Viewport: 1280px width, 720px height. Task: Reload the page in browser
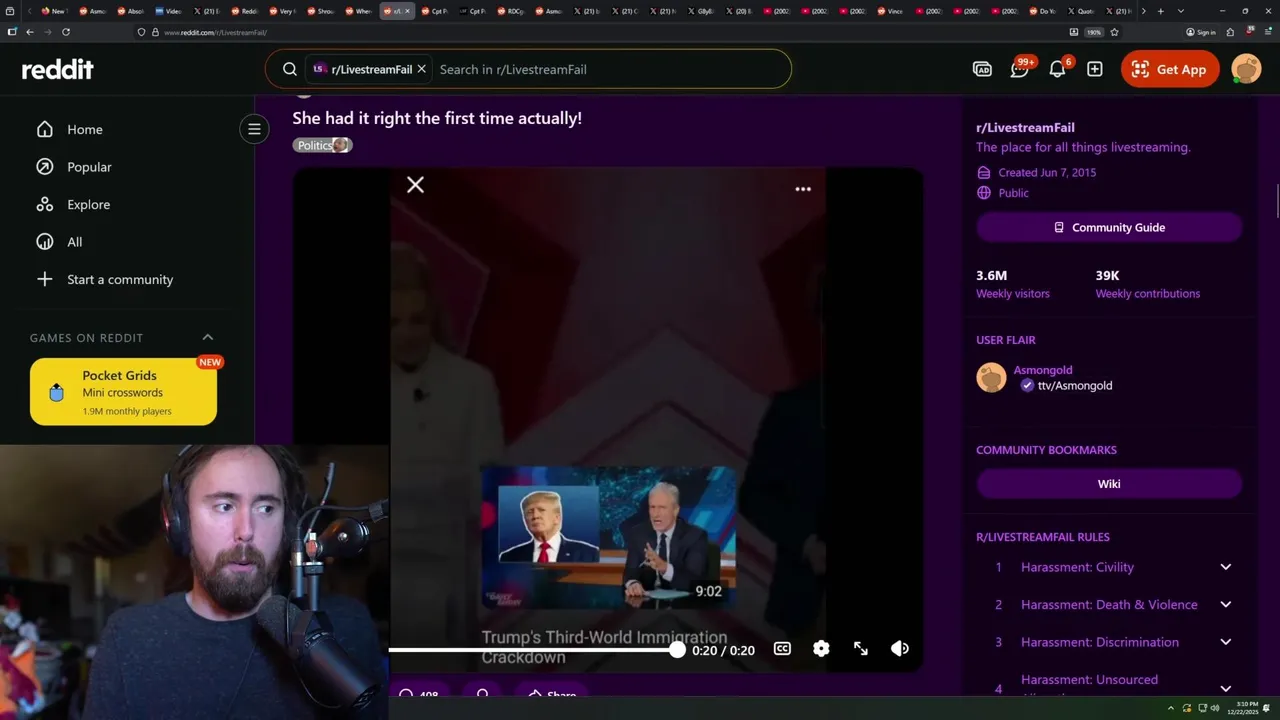pos(66,32)
